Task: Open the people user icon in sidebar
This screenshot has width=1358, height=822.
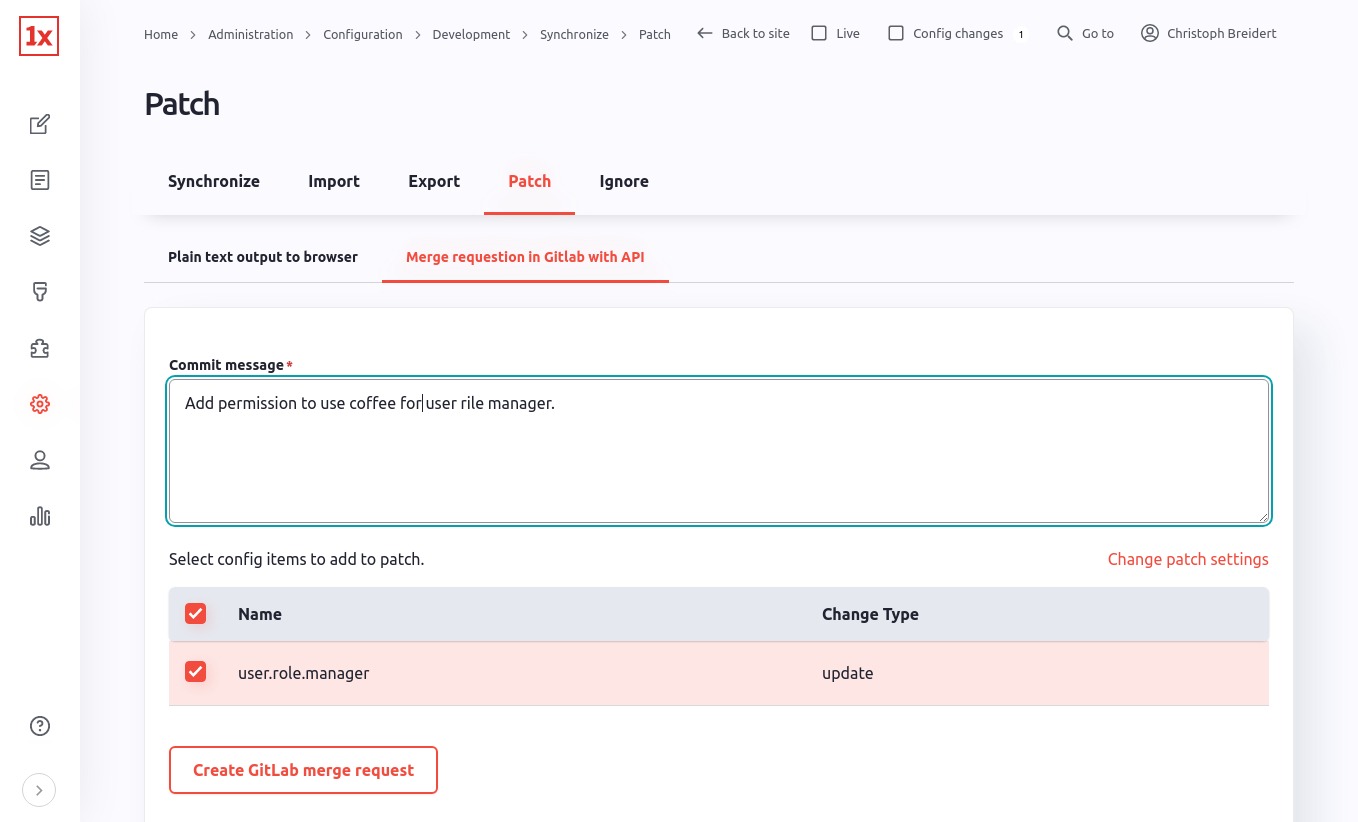Action: [40, 461]
